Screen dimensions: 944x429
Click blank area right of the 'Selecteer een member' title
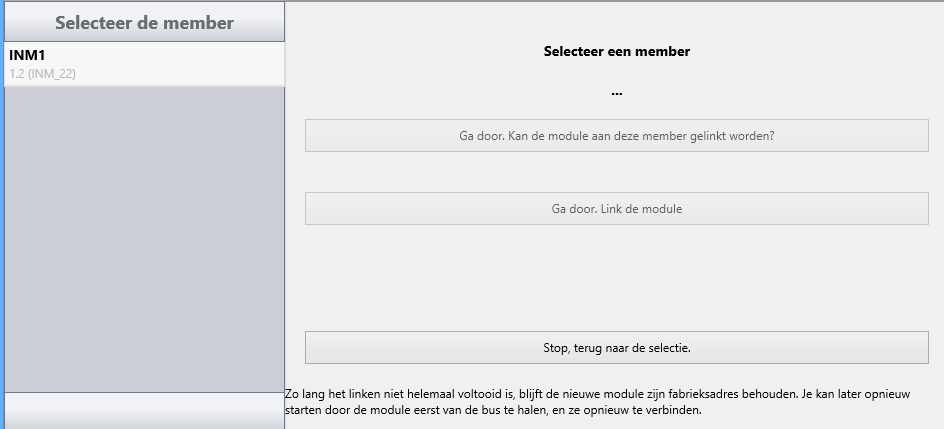813,51
